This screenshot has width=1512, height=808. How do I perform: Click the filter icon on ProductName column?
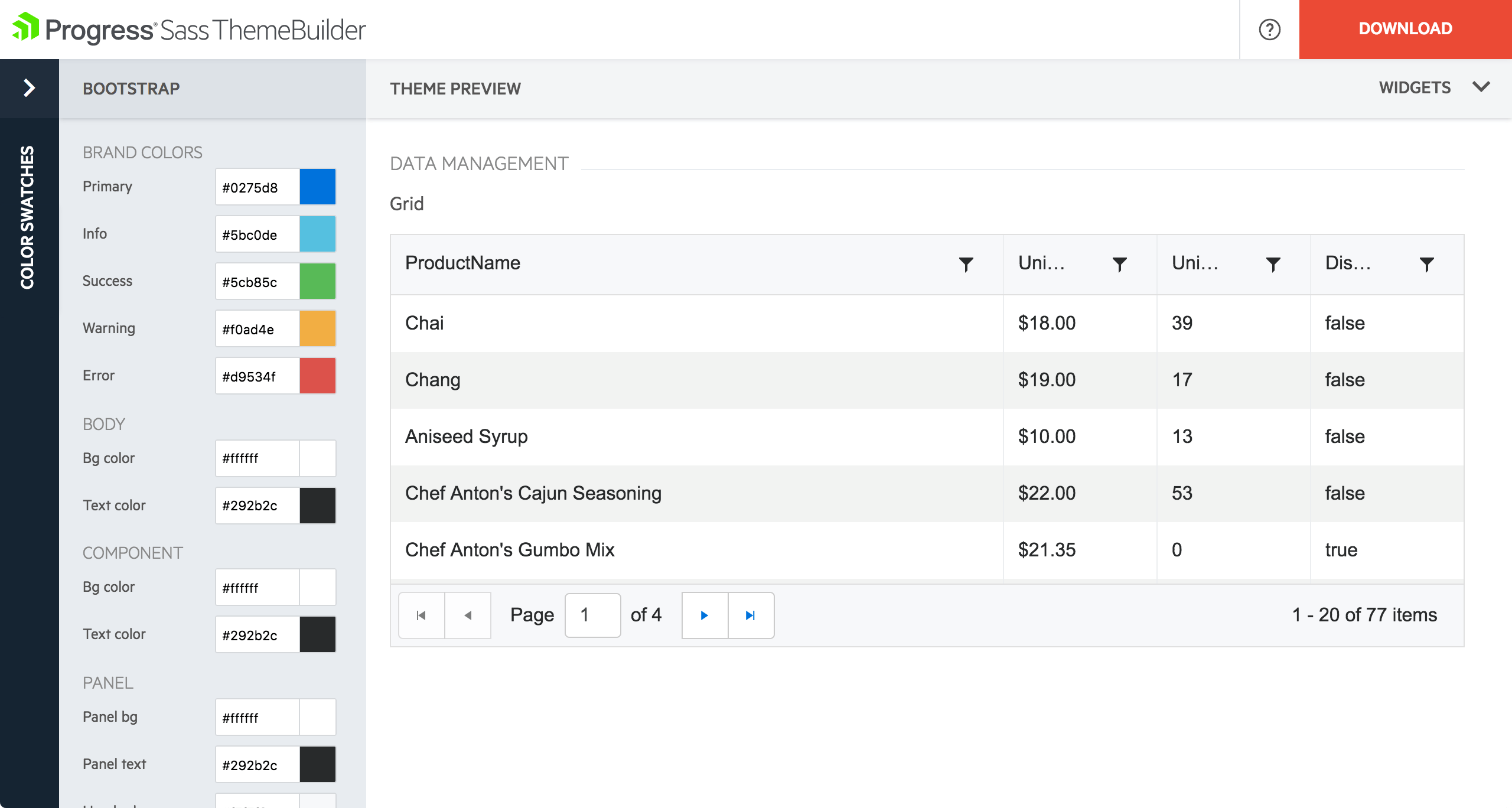point(965,264)
